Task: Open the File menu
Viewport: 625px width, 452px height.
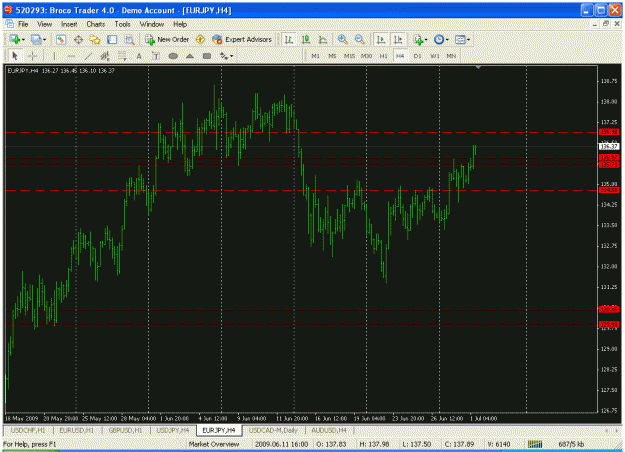Action: click(23, 24)
